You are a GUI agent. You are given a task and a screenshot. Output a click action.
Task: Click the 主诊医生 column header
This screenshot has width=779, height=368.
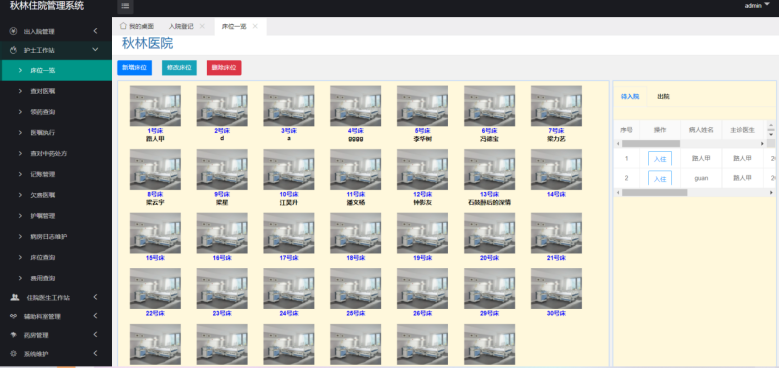coord(742,130)
